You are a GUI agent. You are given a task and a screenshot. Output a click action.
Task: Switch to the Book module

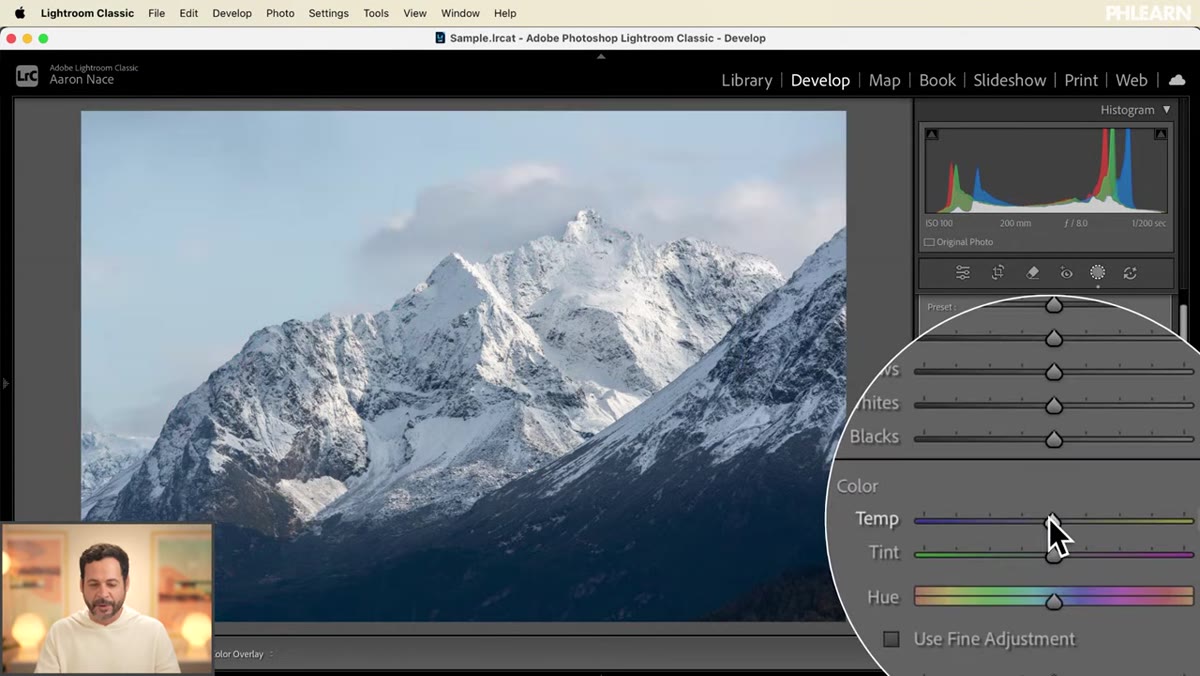[937, 80]
